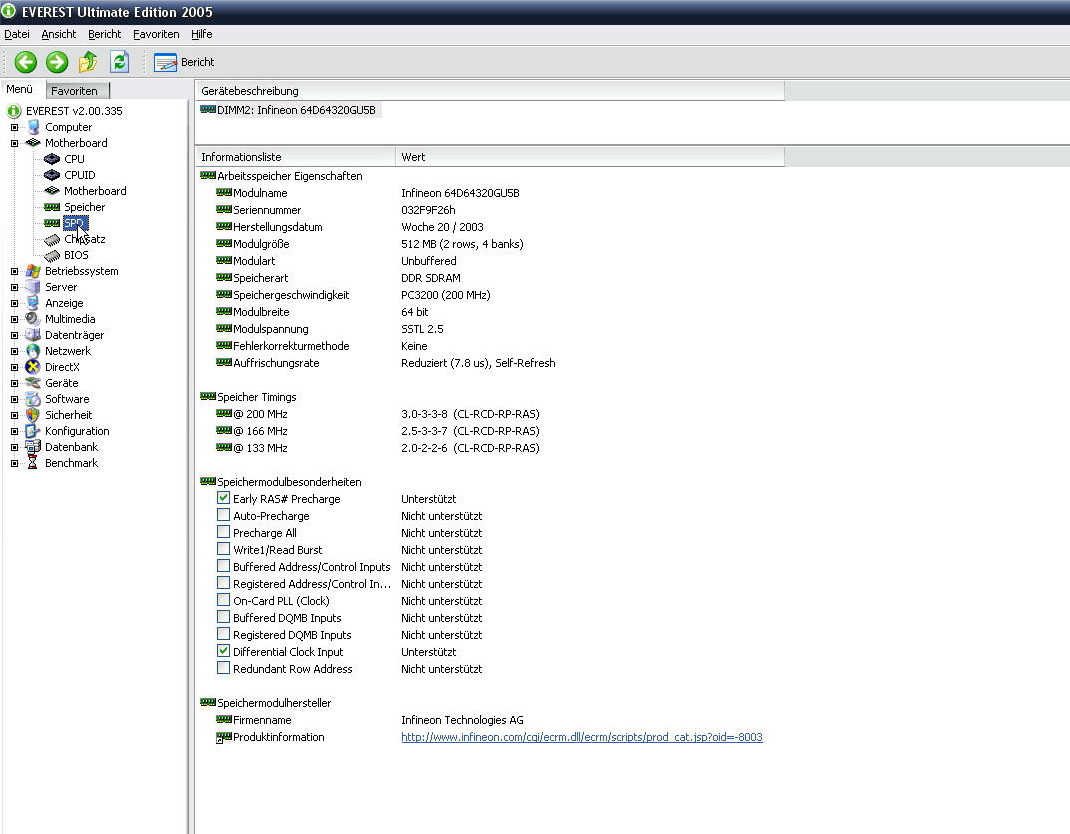Expand the Benchmark tree node
The height and width of the screenshot is (834, 1070).
pyautogui.click(x=14, y=463)
